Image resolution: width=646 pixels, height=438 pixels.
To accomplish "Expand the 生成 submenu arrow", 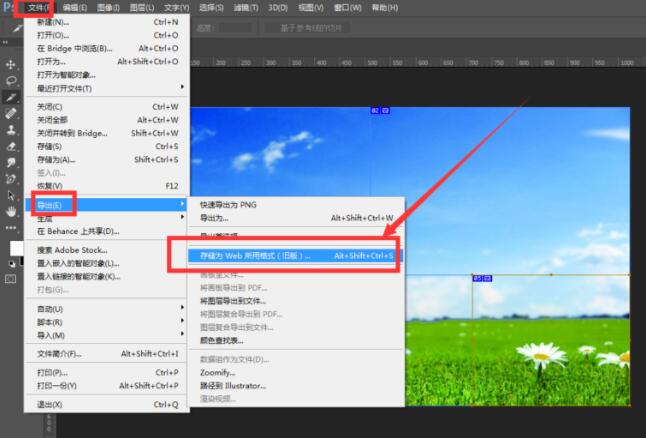I will coord(182,217).
